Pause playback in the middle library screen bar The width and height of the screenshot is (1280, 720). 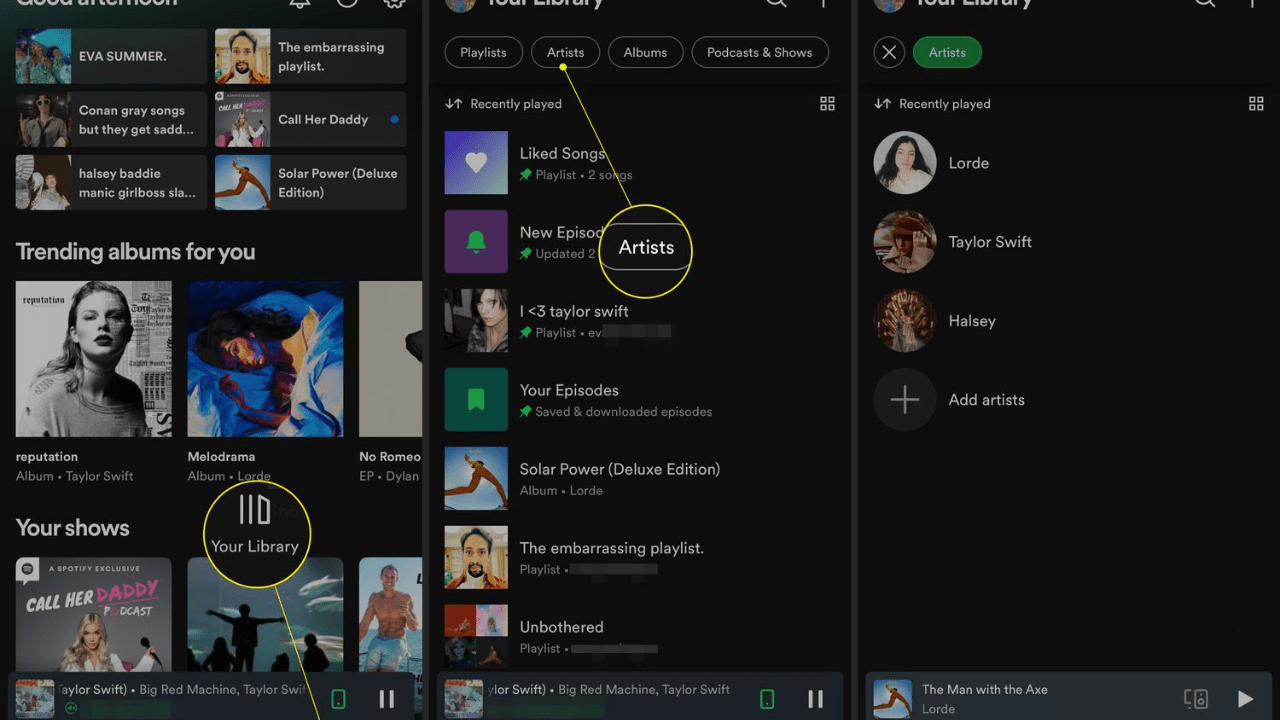815,699
